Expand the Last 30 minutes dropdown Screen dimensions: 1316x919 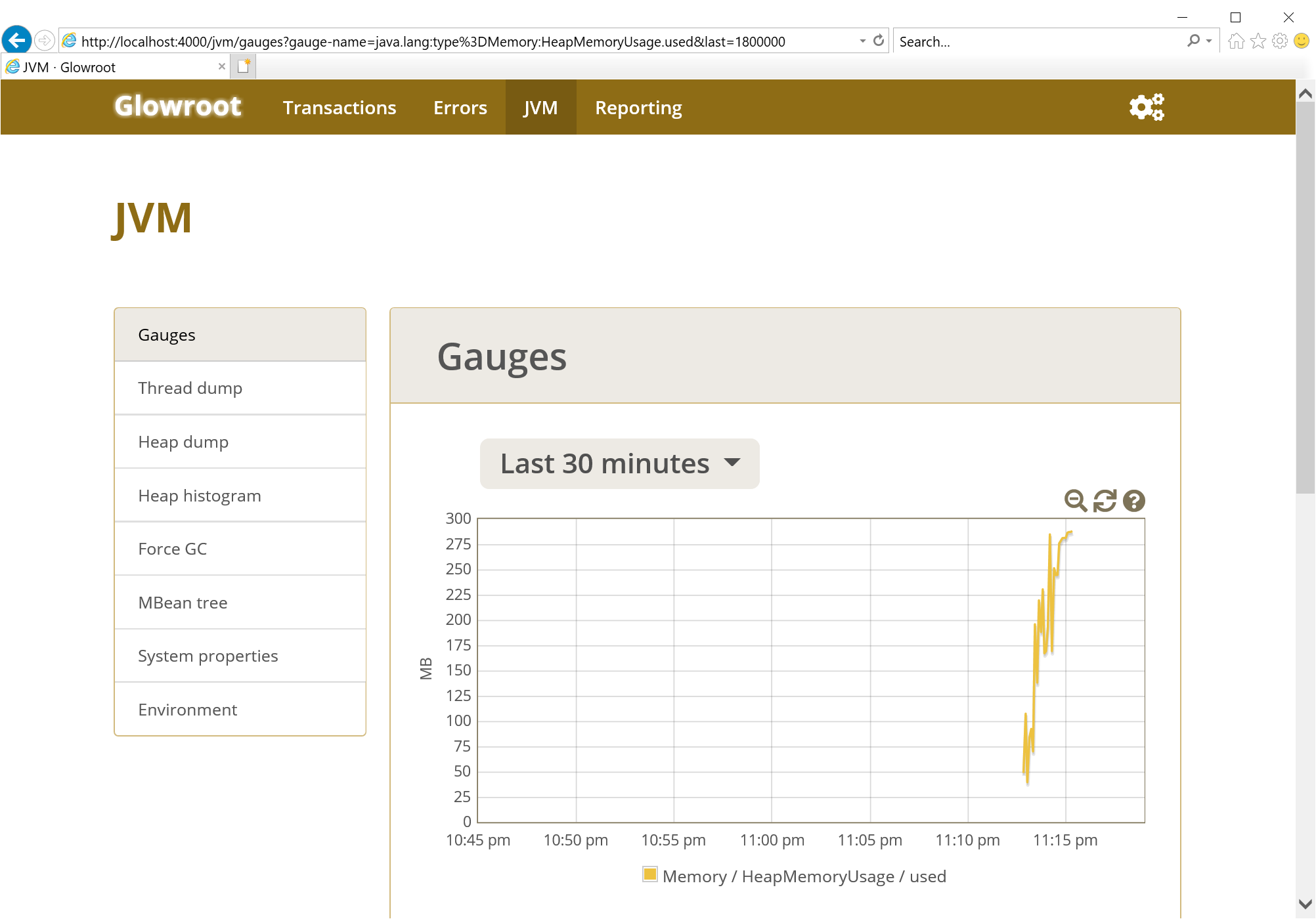619,463
